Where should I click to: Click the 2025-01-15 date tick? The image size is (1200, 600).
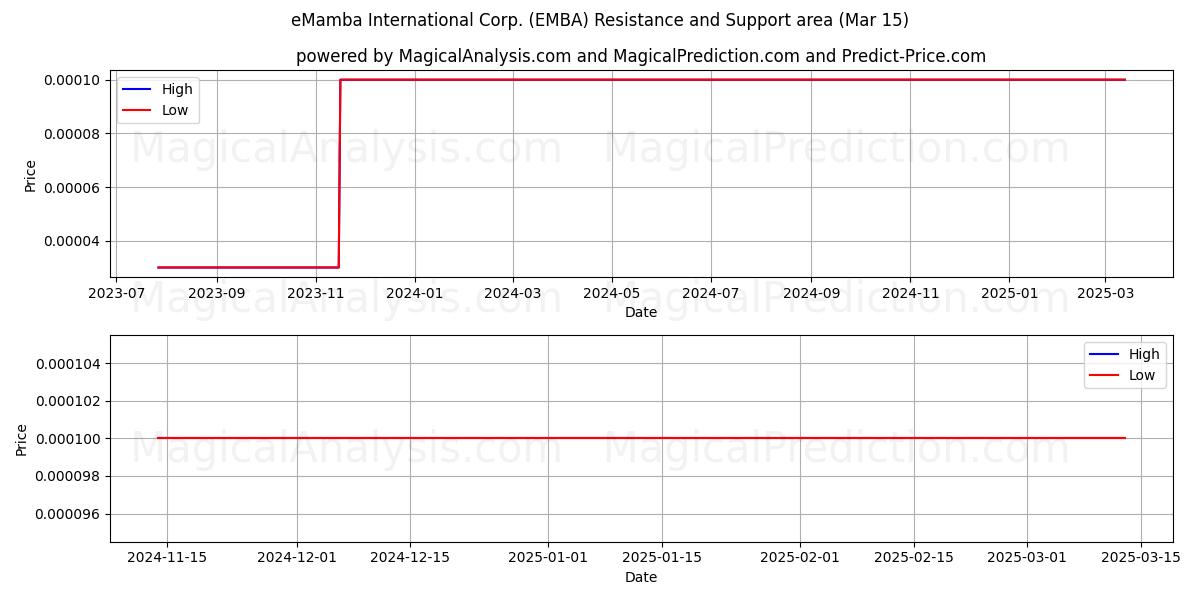pyautogui.click(x=661, y=558)
